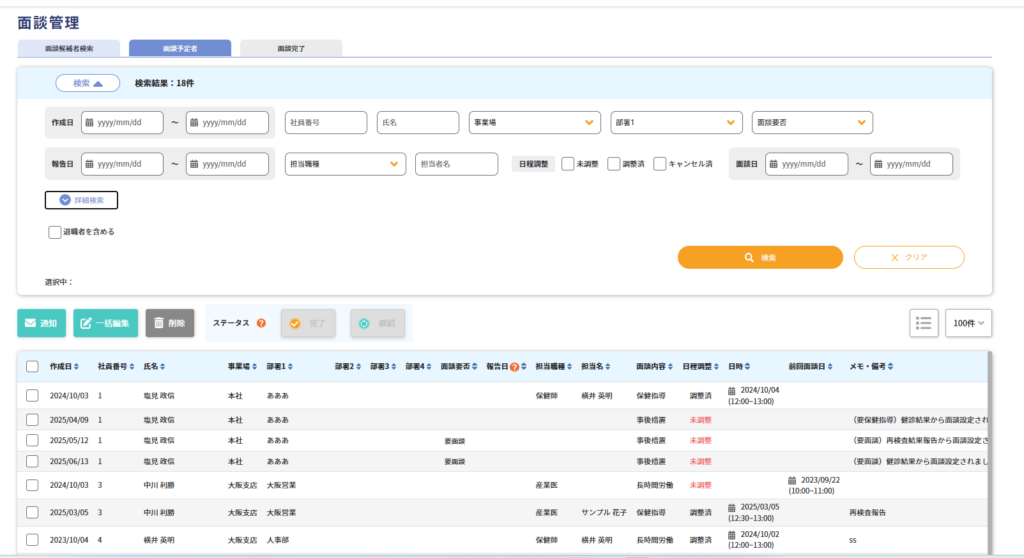Click the calendar icon in 作成日 start field
Image resolution: width=1024 pixels, height=558 pixels.
90,123
